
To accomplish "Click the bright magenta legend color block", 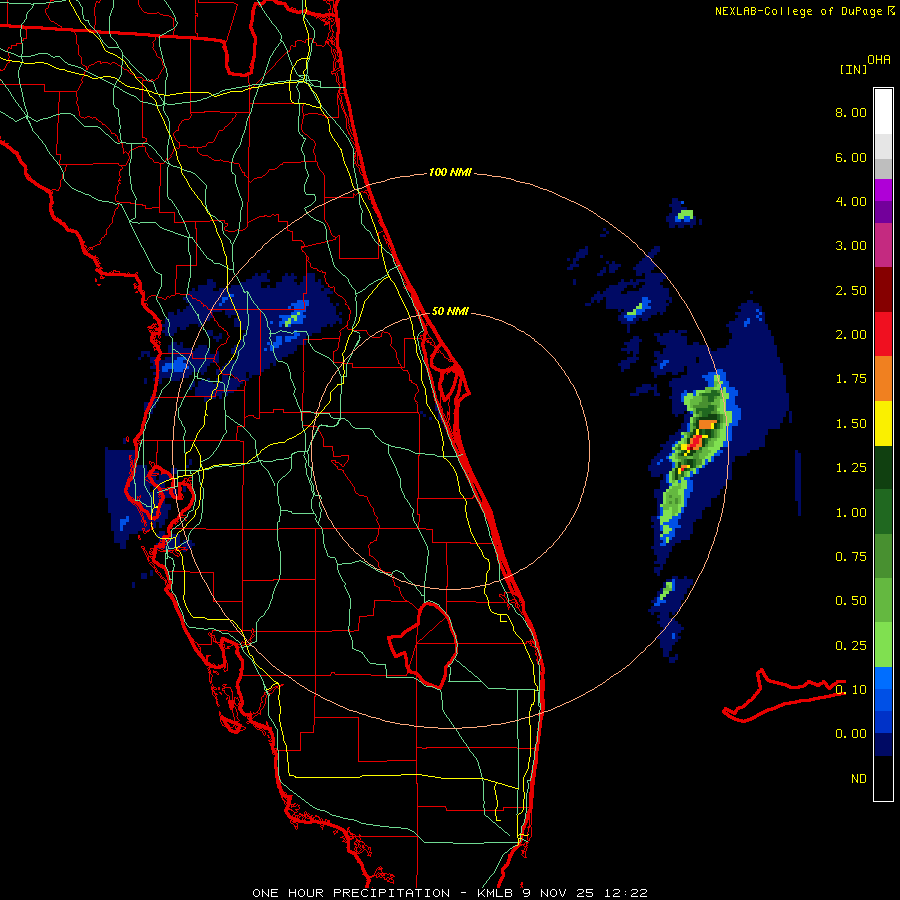I will coord(883,190).
